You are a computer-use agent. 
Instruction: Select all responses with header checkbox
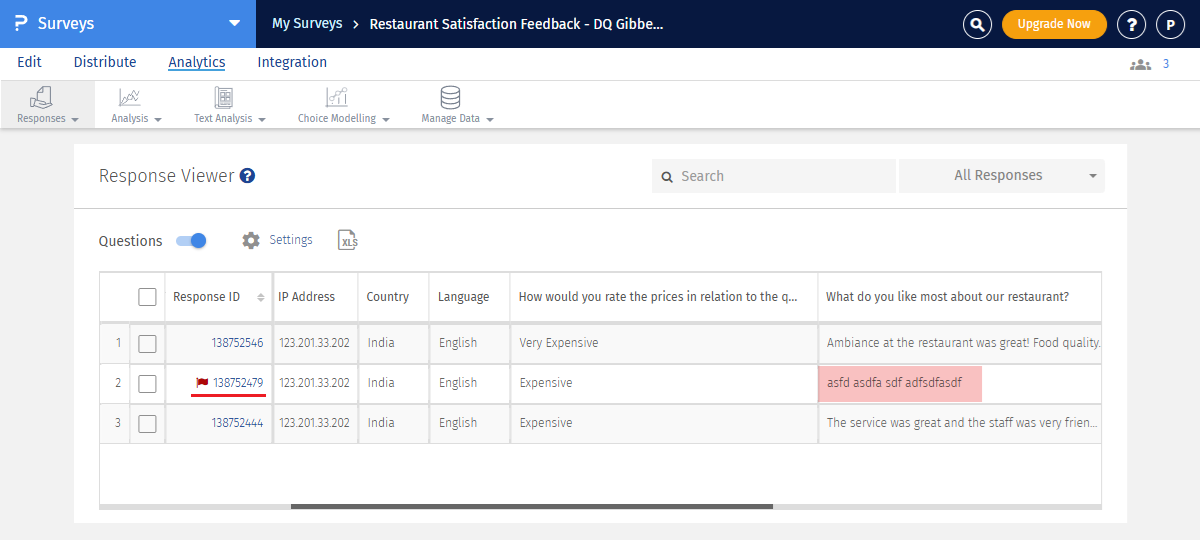(x=147, y=297)
